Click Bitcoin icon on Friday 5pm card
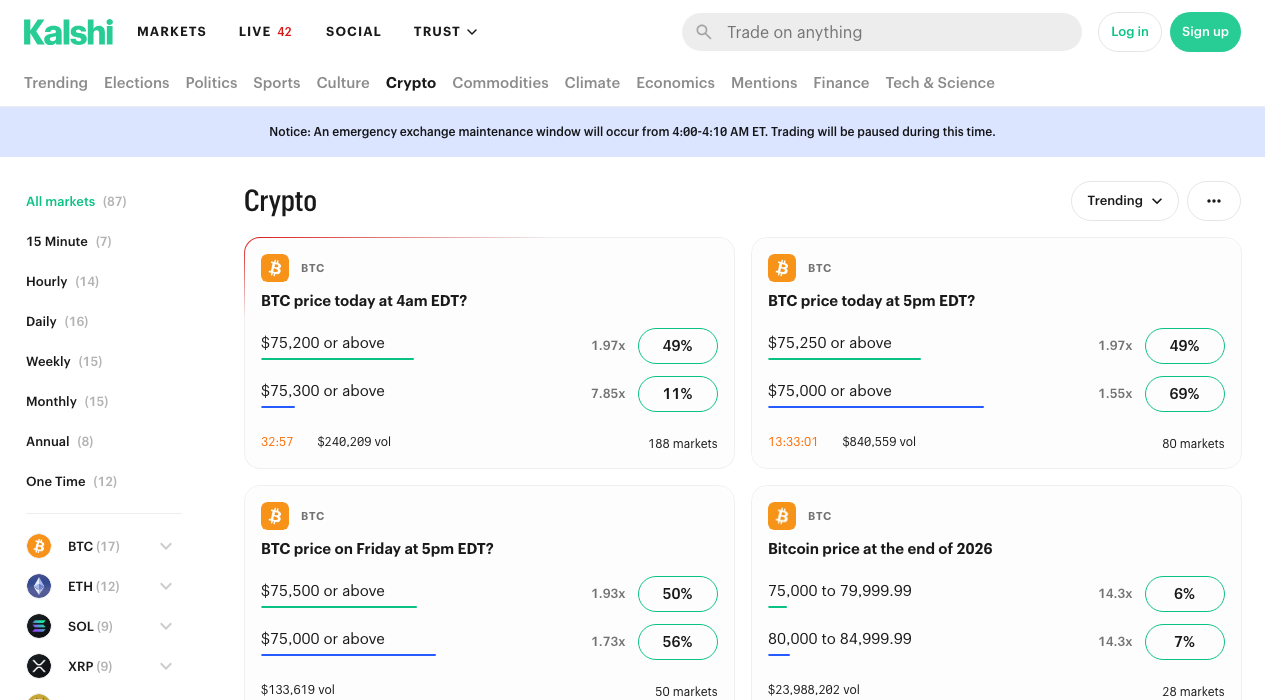1280x700 pixels. point(275,516)
